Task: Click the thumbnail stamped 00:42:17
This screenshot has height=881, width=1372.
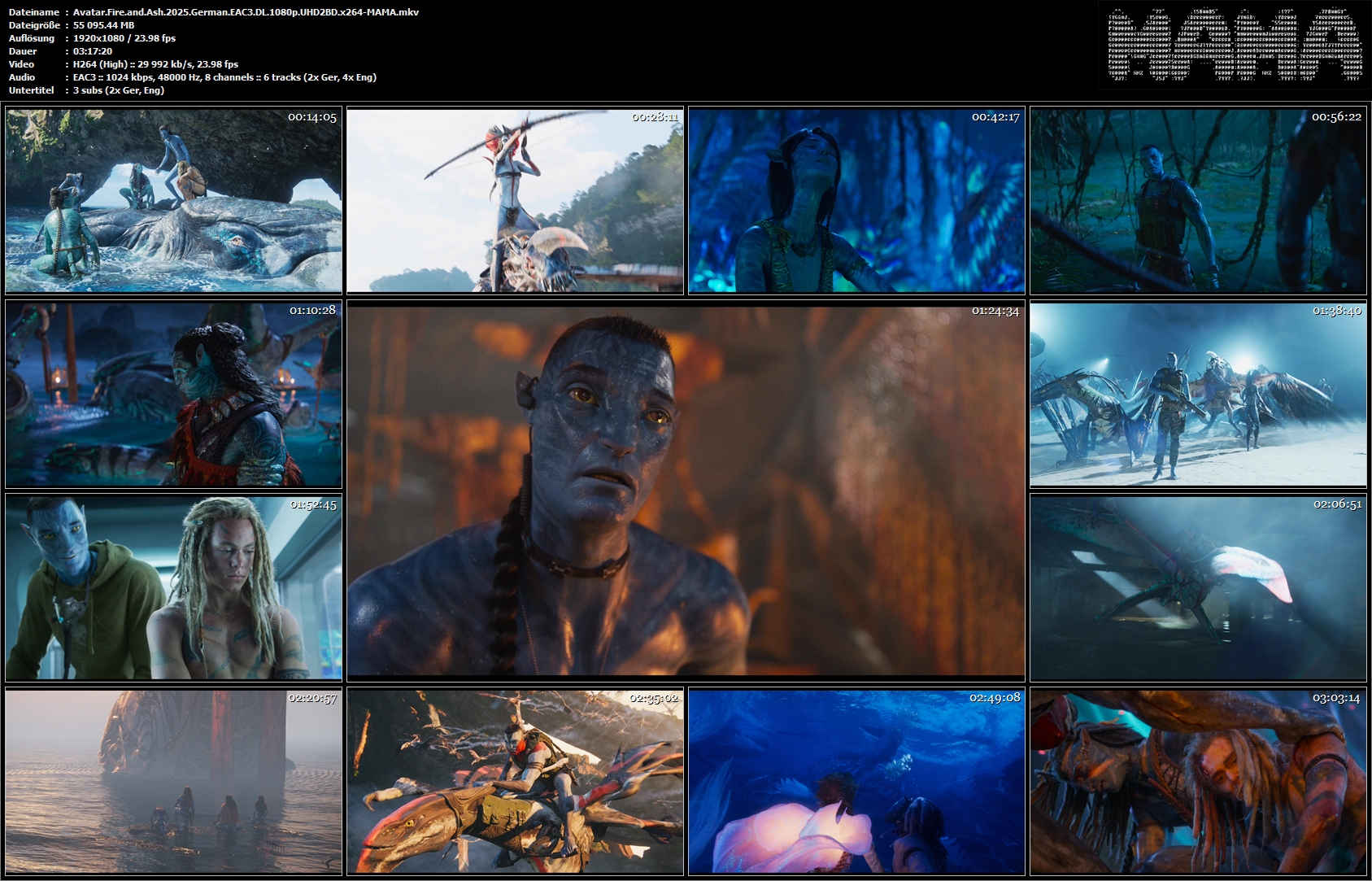Action: coord(856,200)
